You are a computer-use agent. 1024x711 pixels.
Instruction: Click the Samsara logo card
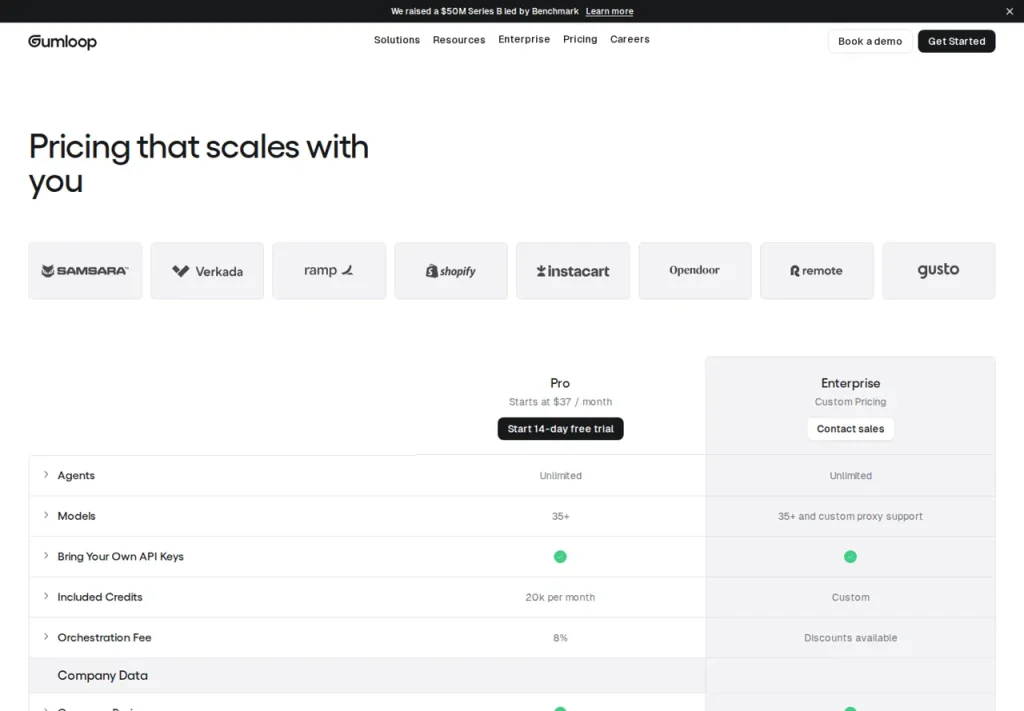(x=85, y=270)
